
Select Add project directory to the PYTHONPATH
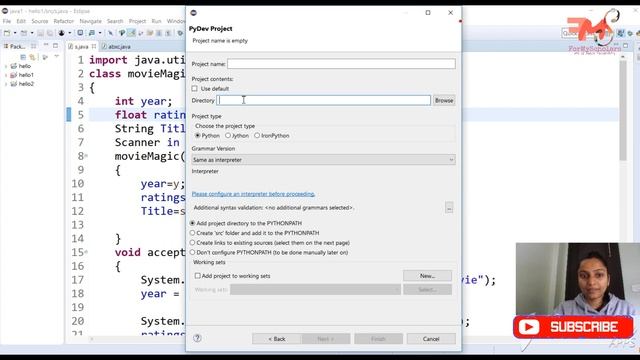coord(193,223)
